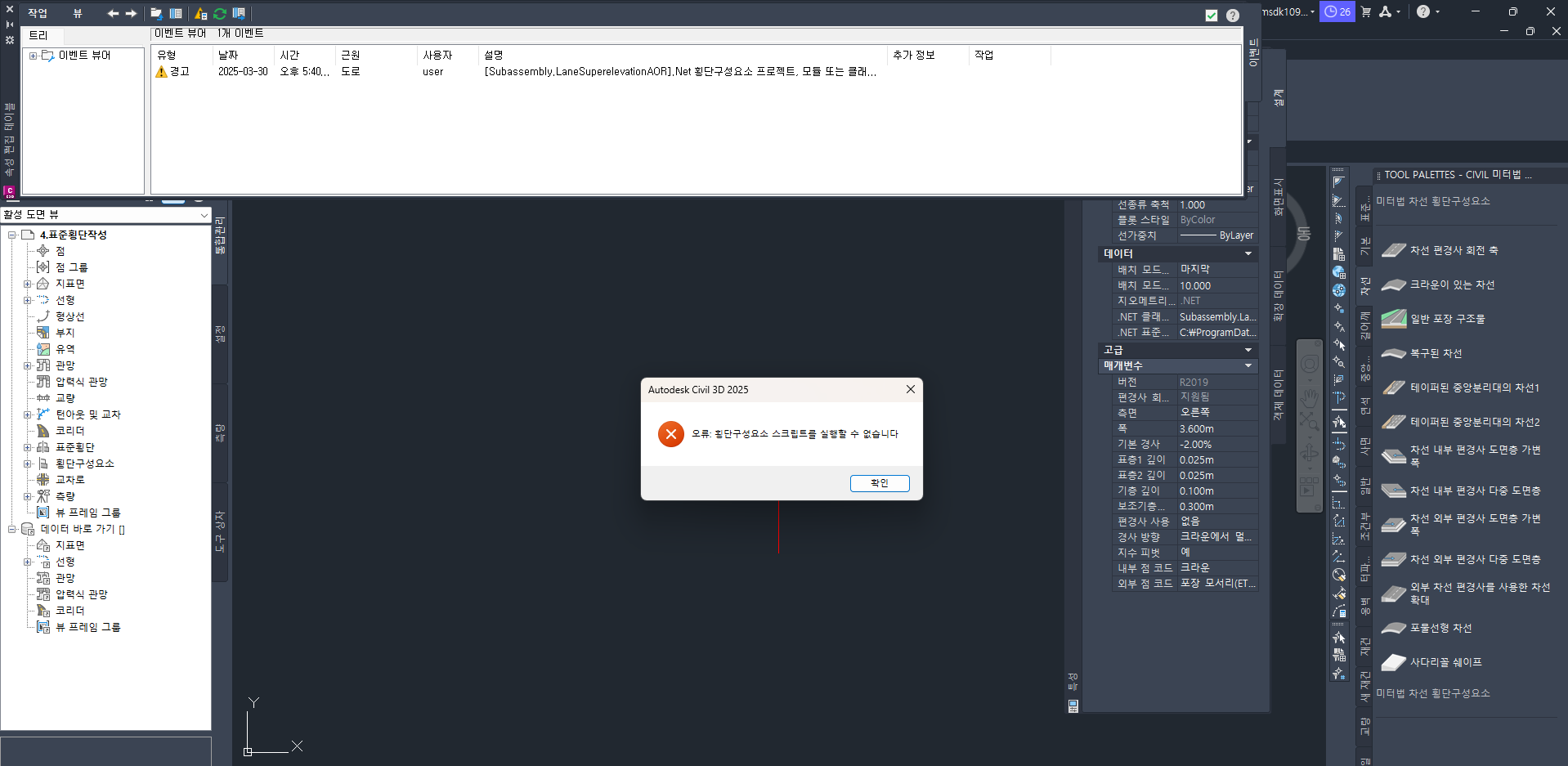The image size is (1568, 766).
Task: Expand the 턴아웃 및 교차 node
Action: [27, 415]
